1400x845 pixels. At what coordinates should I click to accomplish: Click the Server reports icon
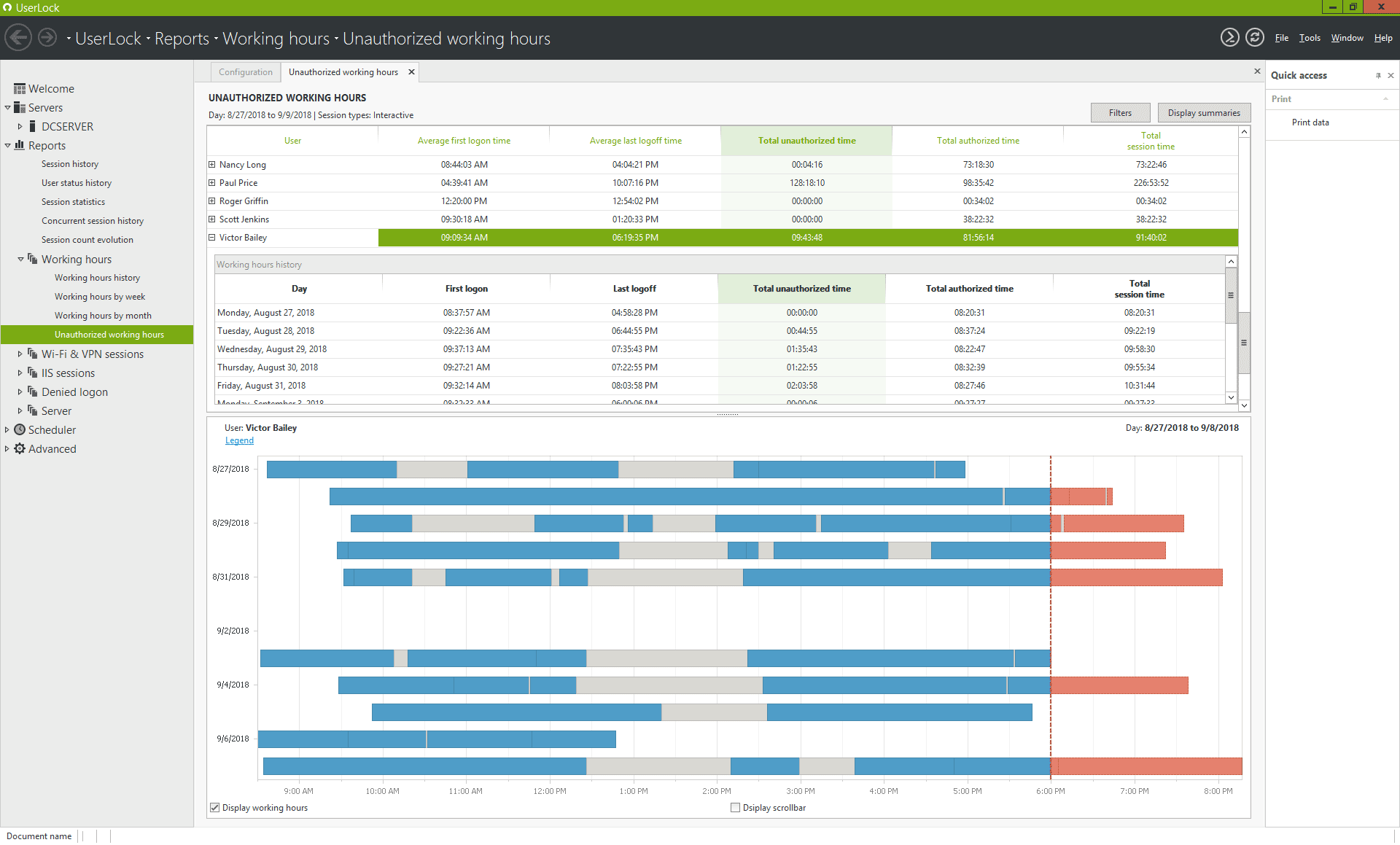coord(33,411)
